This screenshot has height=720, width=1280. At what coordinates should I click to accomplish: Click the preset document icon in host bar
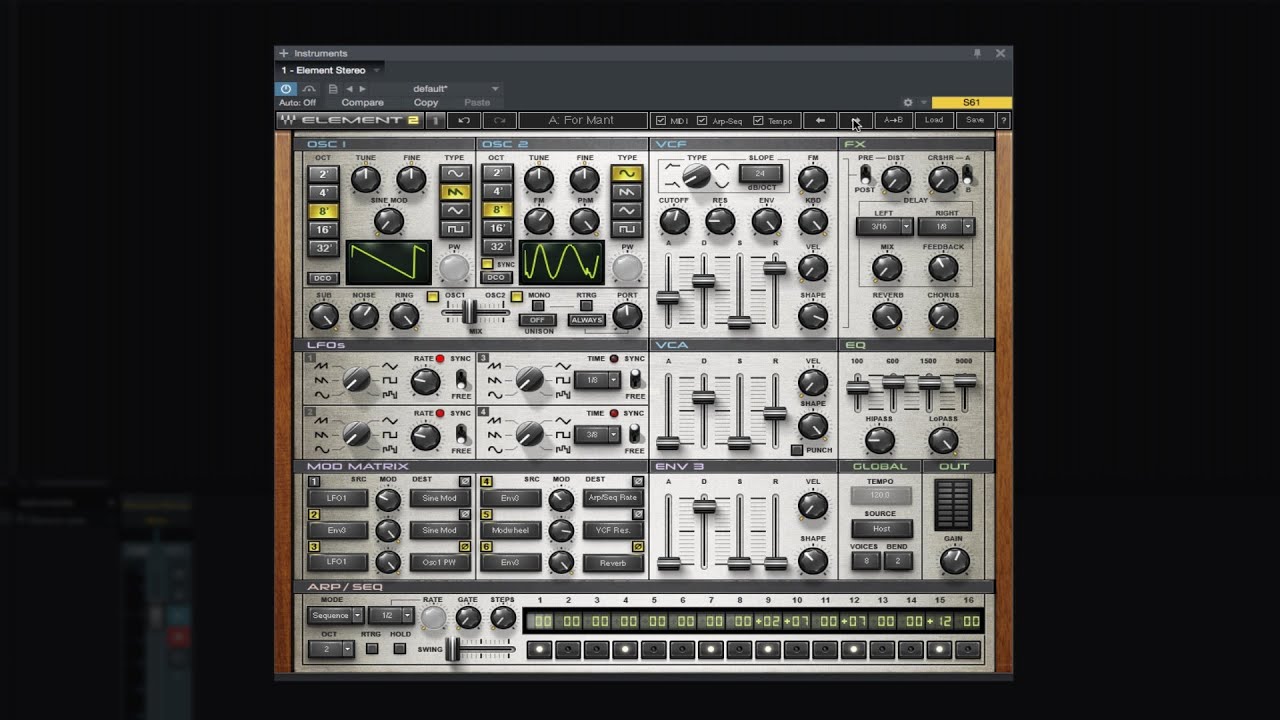(333, 89)
